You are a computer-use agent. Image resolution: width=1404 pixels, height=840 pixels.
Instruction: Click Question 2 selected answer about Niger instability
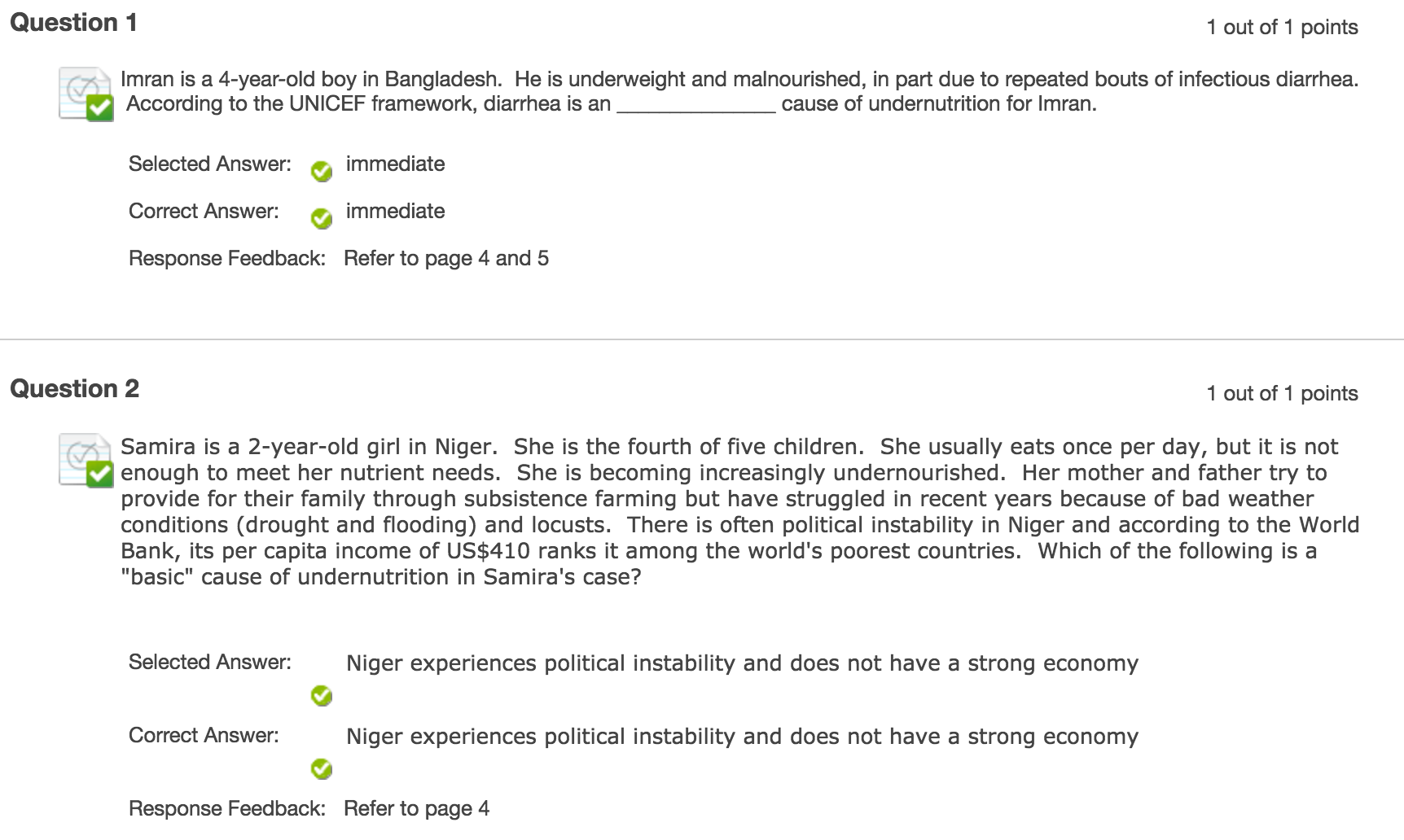pyautogui.click(x=741, y=663)
